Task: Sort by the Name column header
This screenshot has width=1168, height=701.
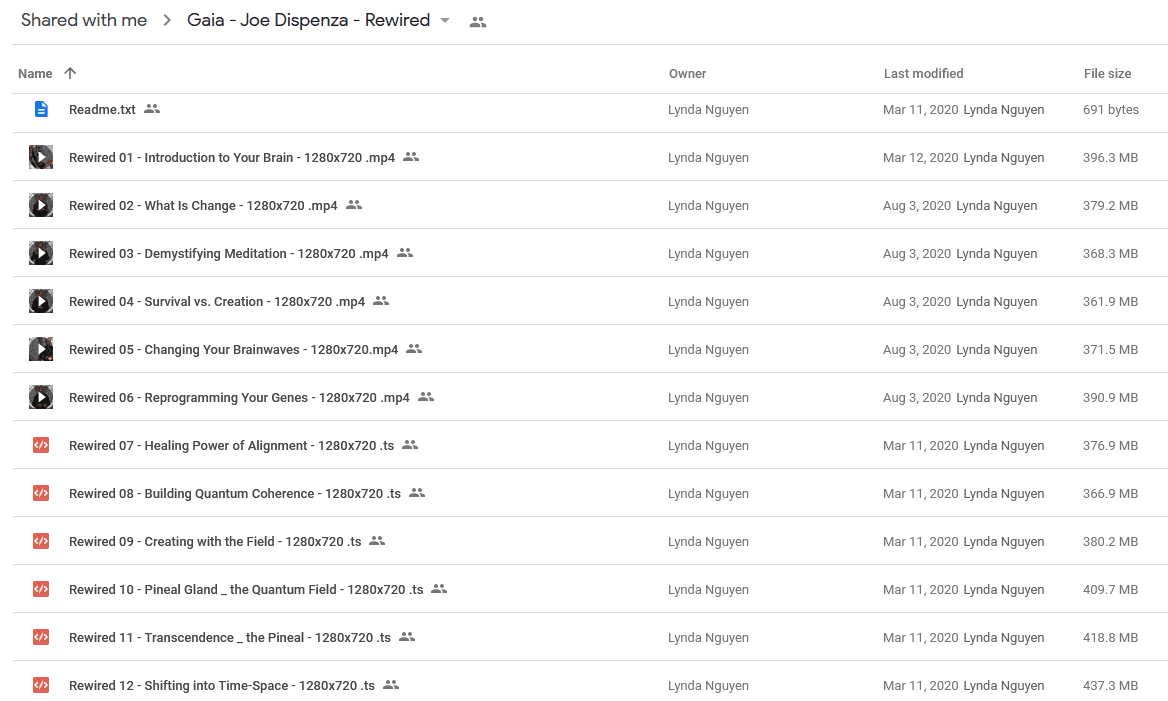Action: (35, 74)
